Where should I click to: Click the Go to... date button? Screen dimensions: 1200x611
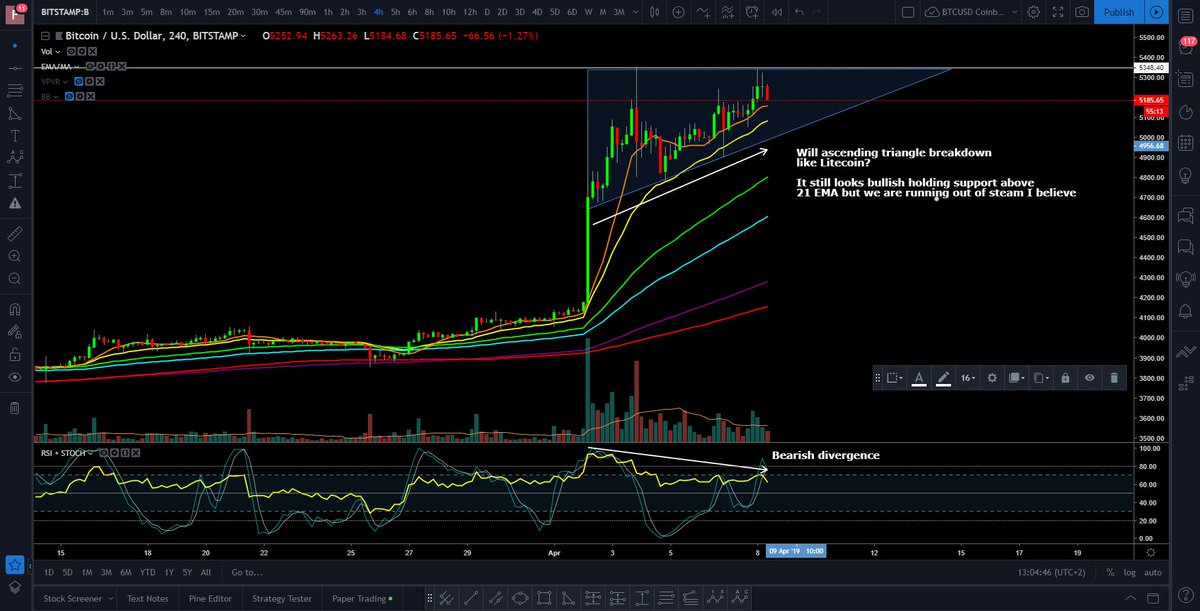coord(246,572)
